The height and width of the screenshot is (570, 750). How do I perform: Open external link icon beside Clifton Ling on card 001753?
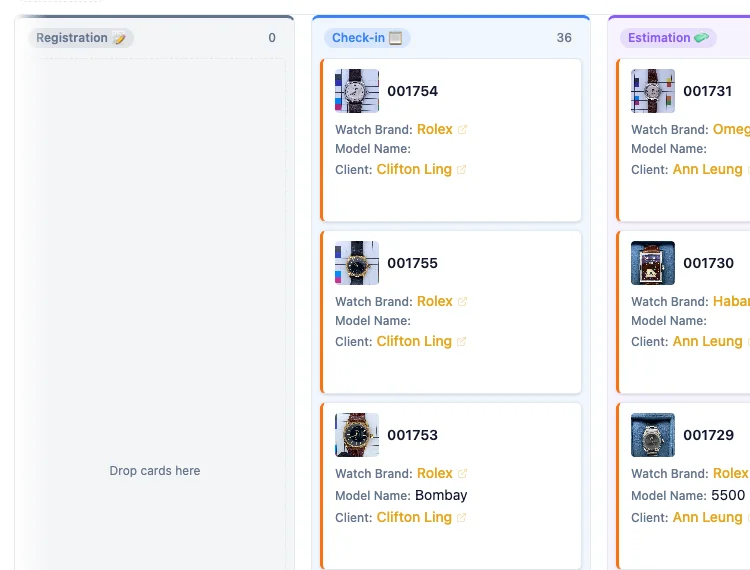tap(461, 518)
